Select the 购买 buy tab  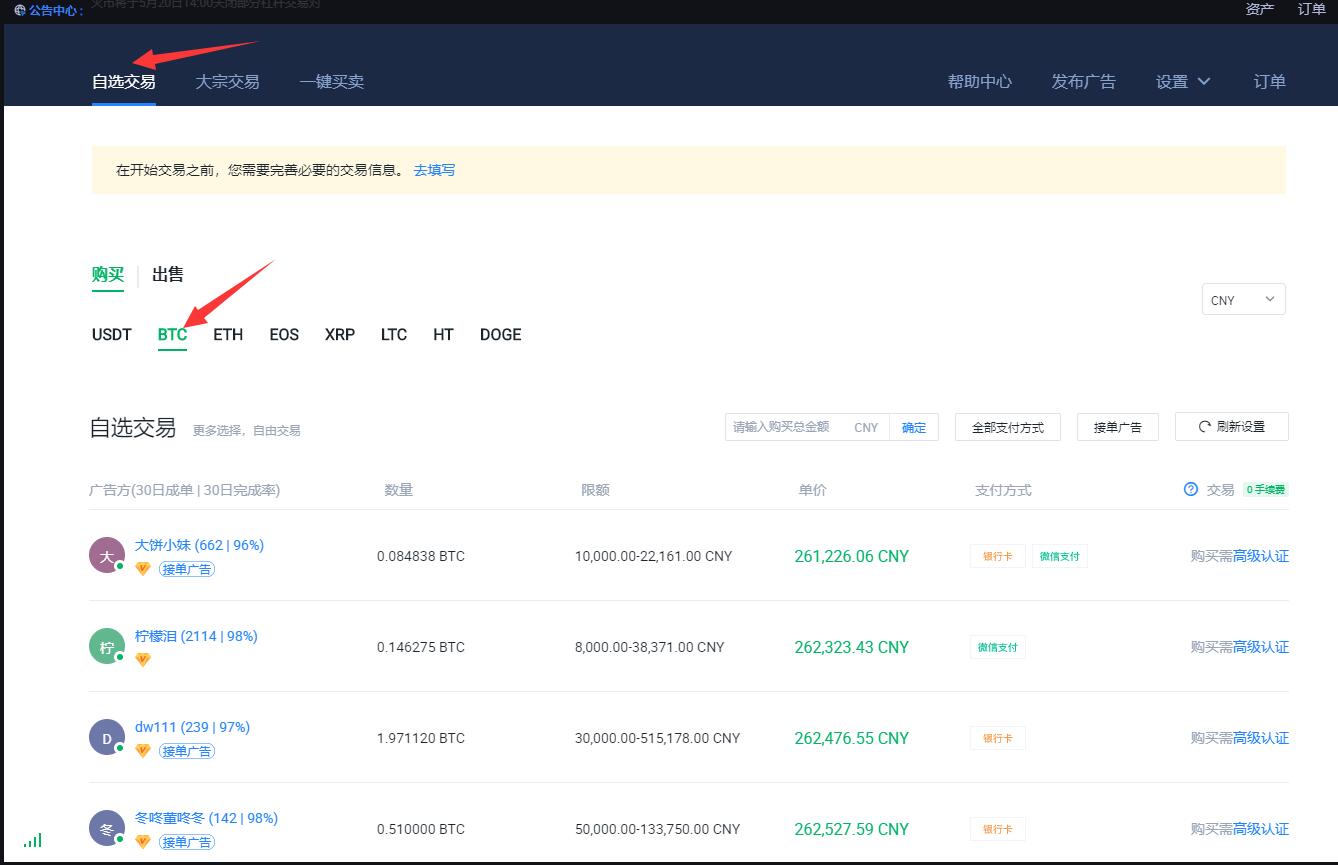pyautogui.click(x=108, y=275)
